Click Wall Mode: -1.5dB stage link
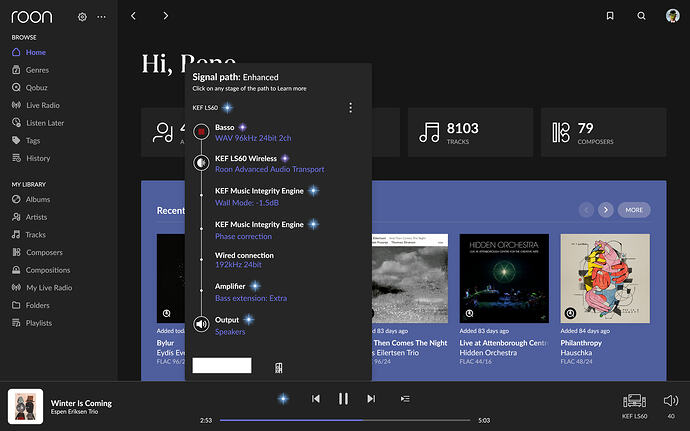Viewport: 690px width, 431px height. (246, 203)
